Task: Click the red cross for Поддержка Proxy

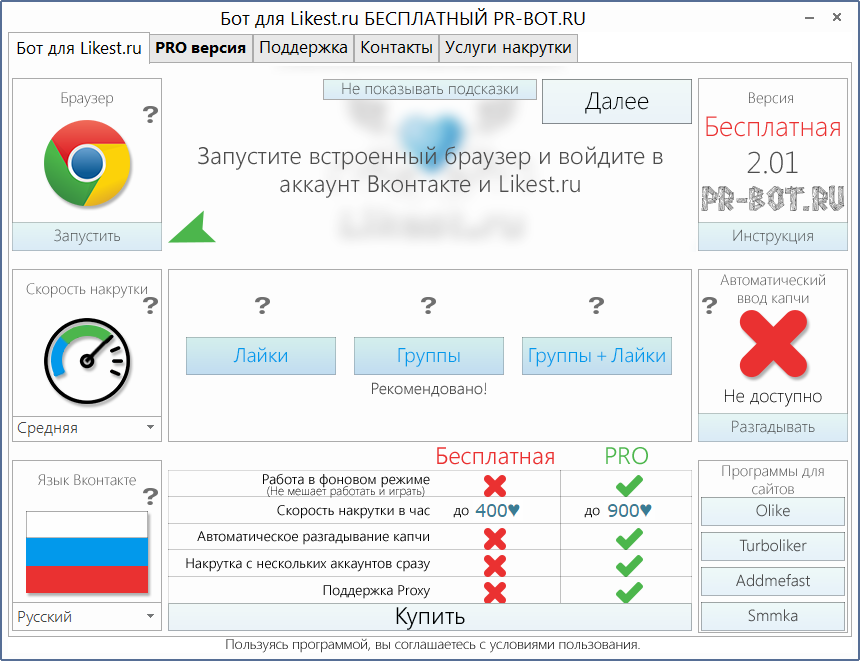Action: [x=495, y=592]
